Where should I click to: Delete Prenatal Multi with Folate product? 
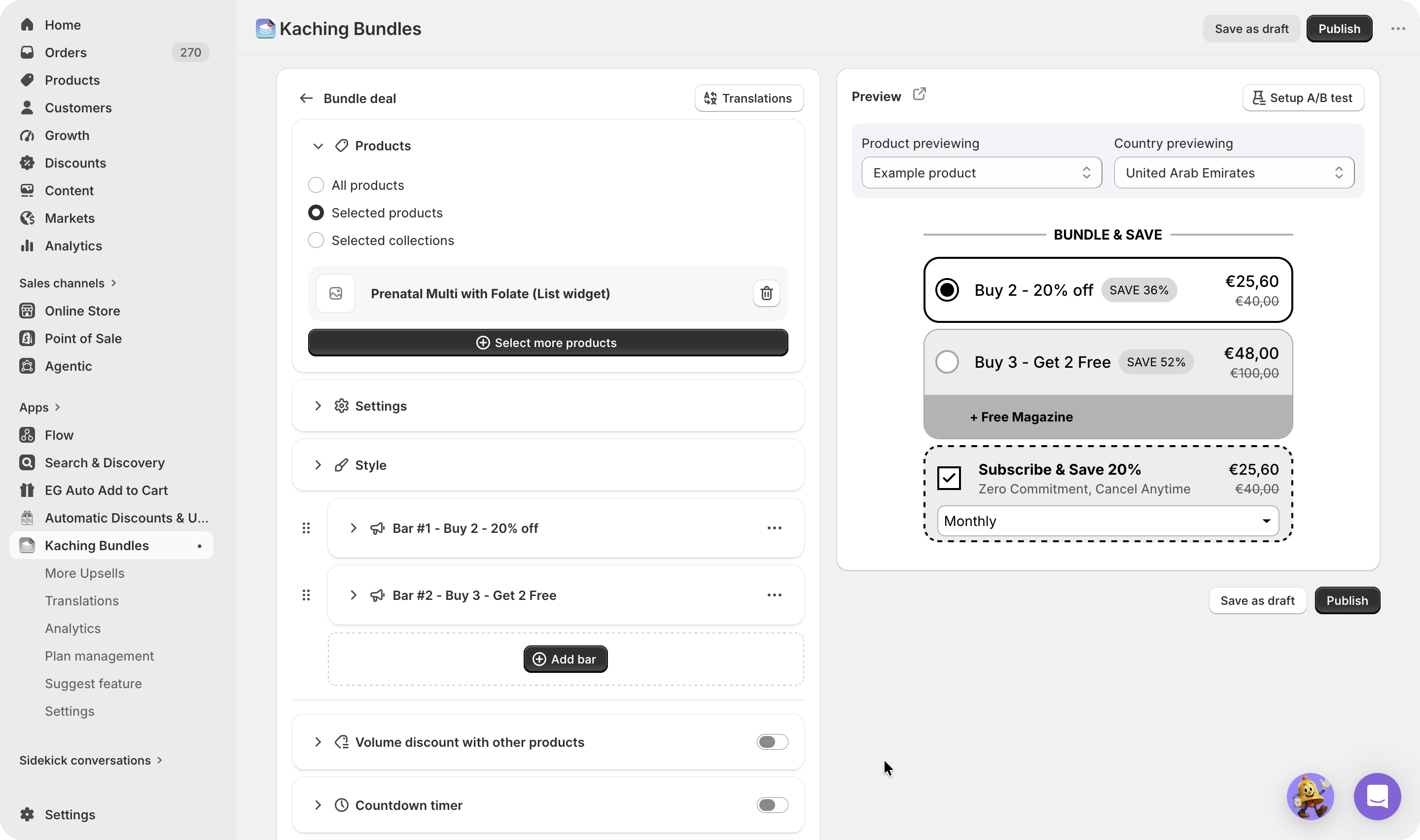point(766,293)
